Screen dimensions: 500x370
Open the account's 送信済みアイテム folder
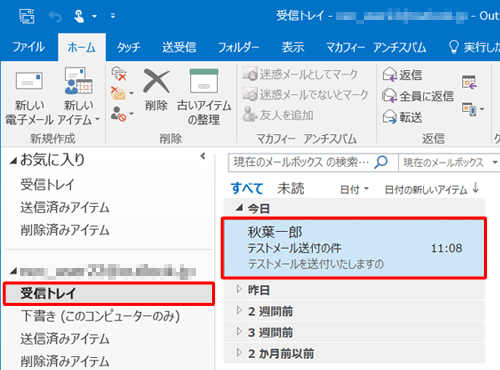(x=65, y=339)
